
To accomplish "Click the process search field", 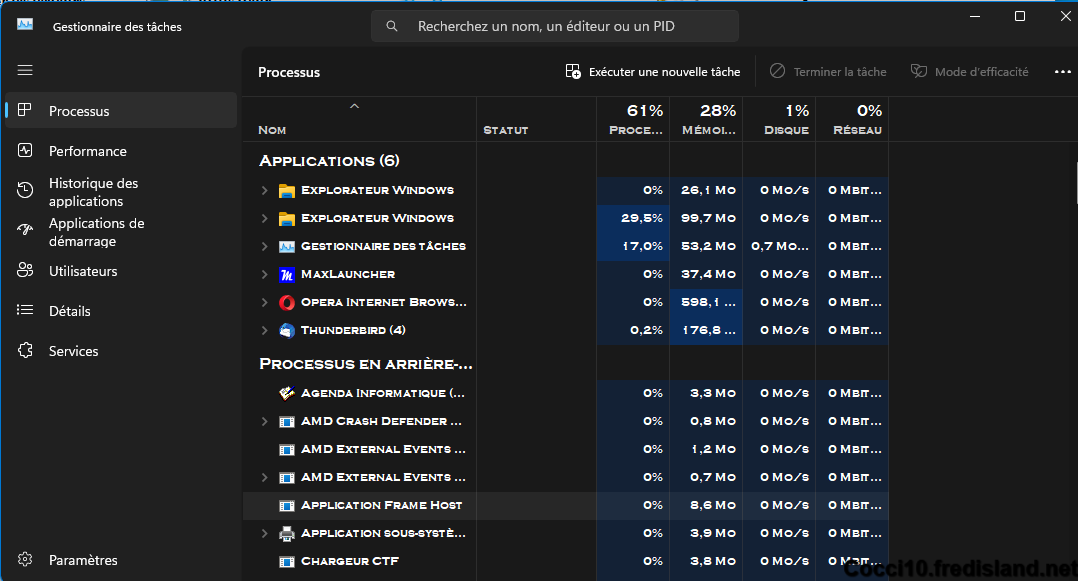I will [555, 26].
